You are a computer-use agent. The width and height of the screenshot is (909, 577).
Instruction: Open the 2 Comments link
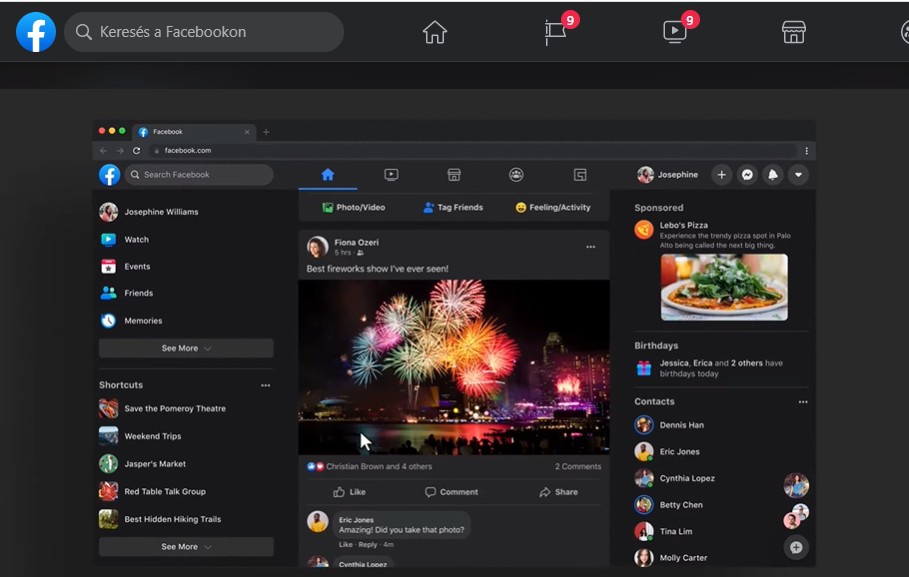point(578,466)
